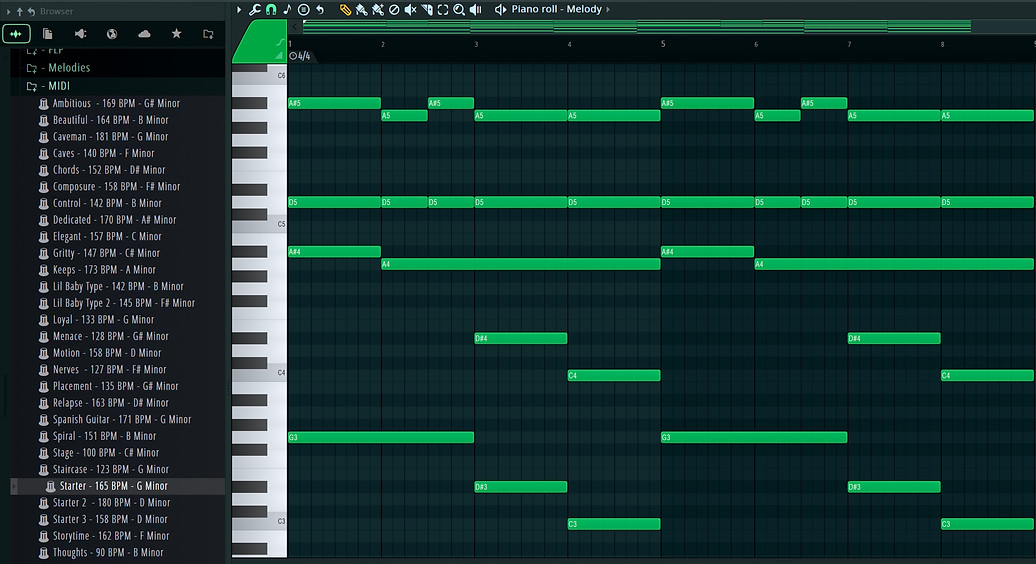Screen dimensions: 1036x564
Task: Click the arrow after Melody title
Action: [x=608, y=9]
